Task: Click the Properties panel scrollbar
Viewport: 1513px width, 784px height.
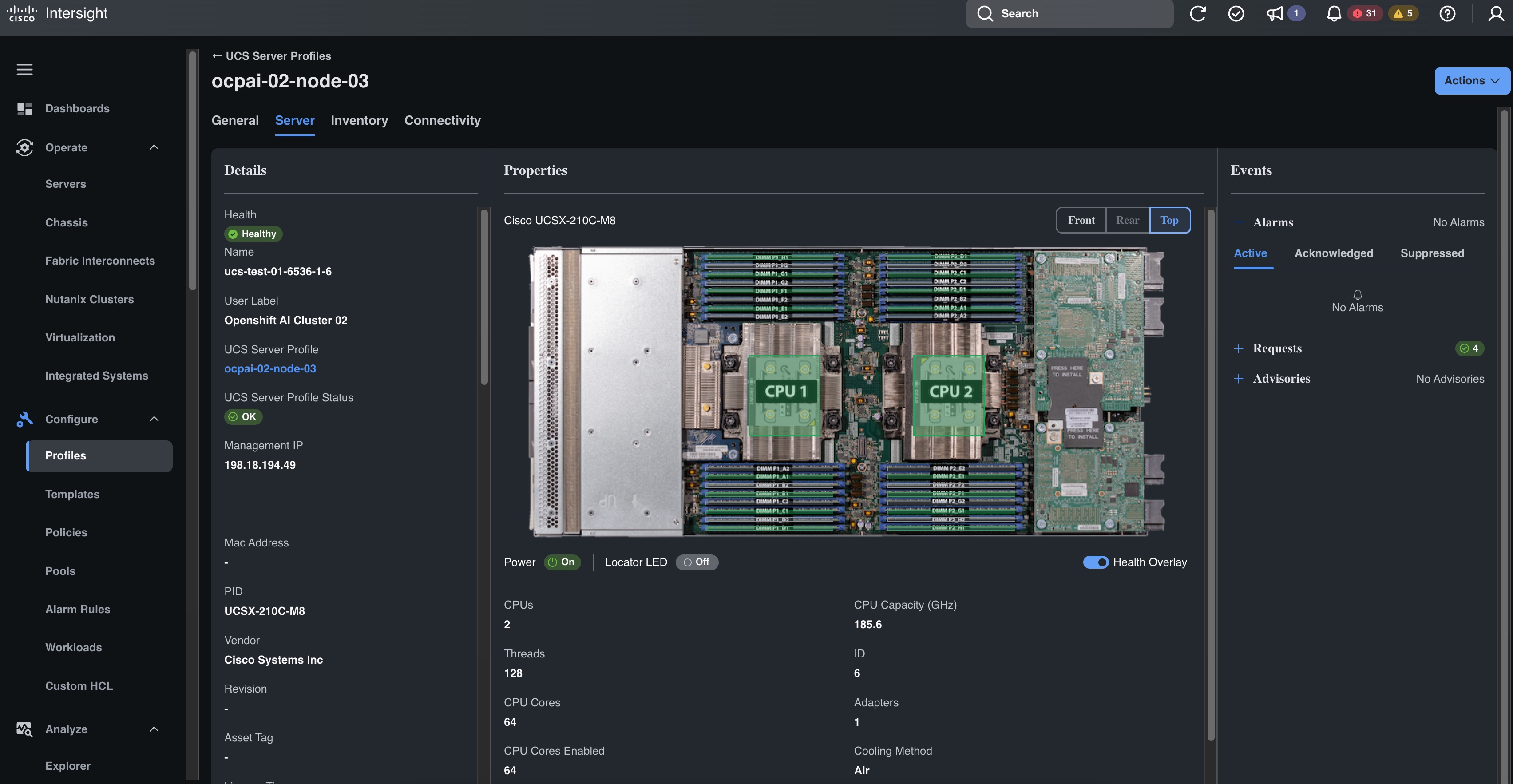Action: point(1211,475)
